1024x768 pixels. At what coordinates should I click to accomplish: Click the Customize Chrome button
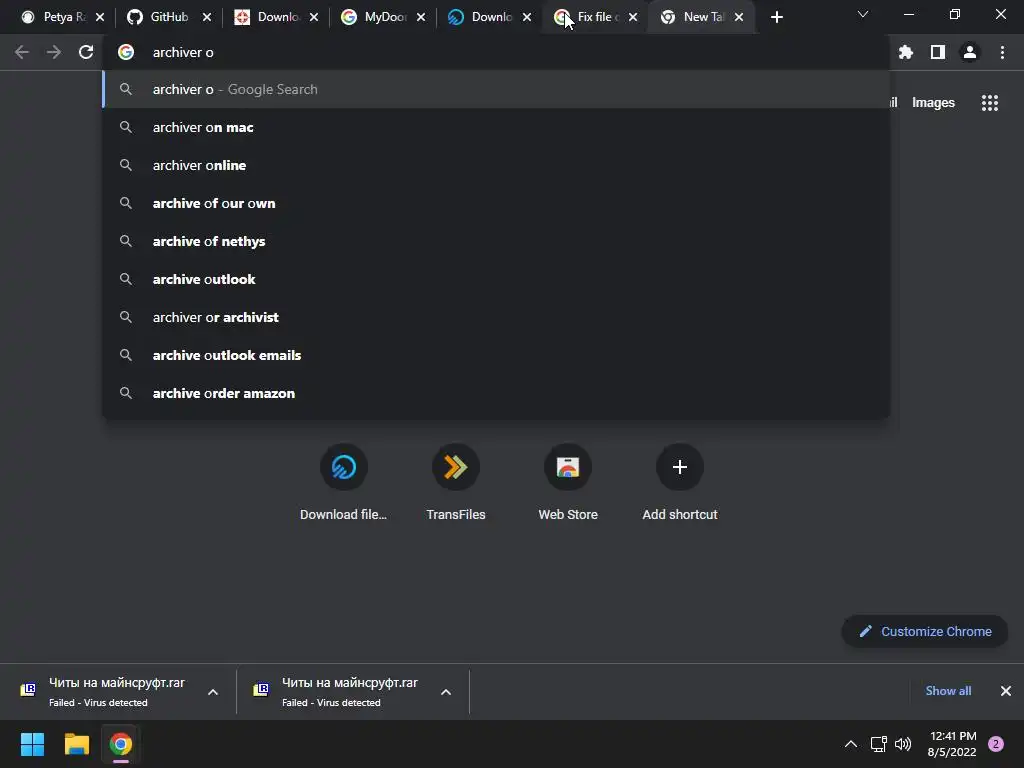(925, 632)
